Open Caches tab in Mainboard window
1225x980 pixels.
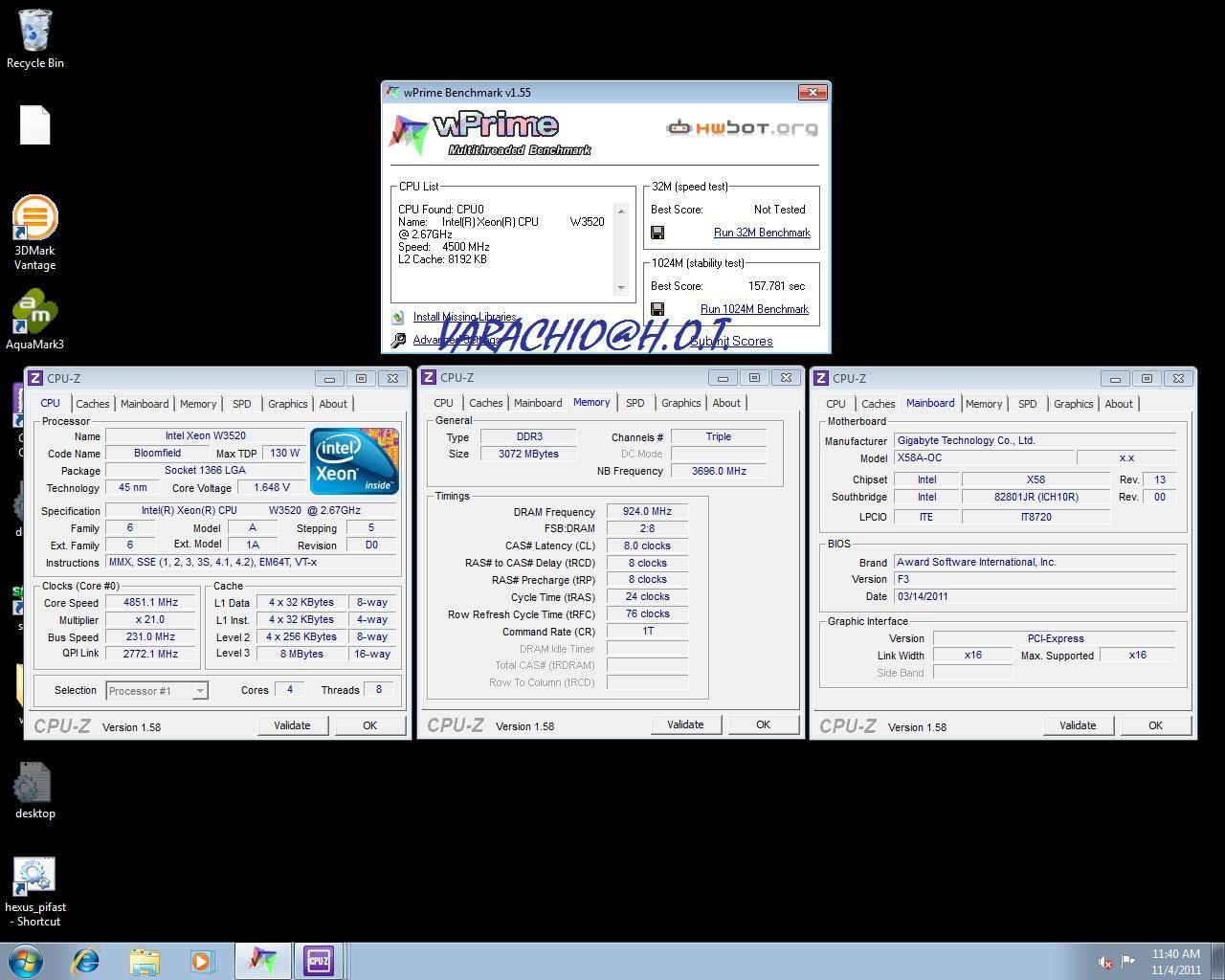(x=879, y=404)
